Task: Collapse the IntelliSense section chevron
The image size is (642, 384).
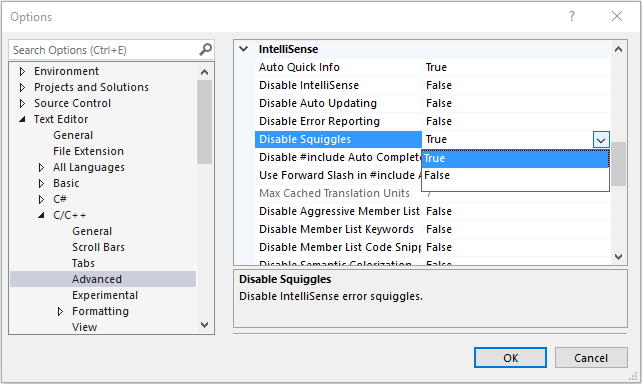Action: (x=244, y=49)
